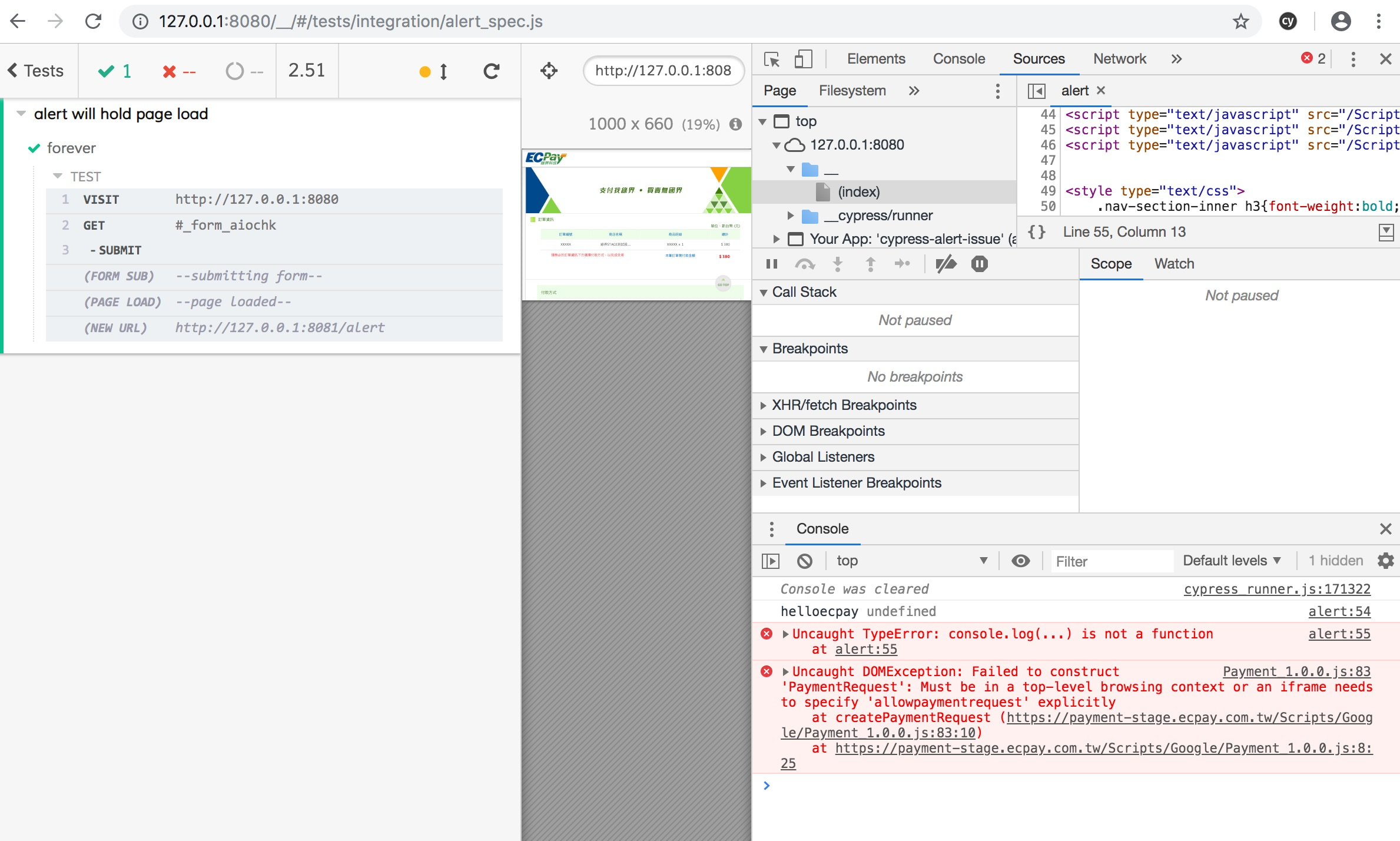Click the inspect element picker icon
Viewport: 1400px width, 841px height.
[771, 59]
